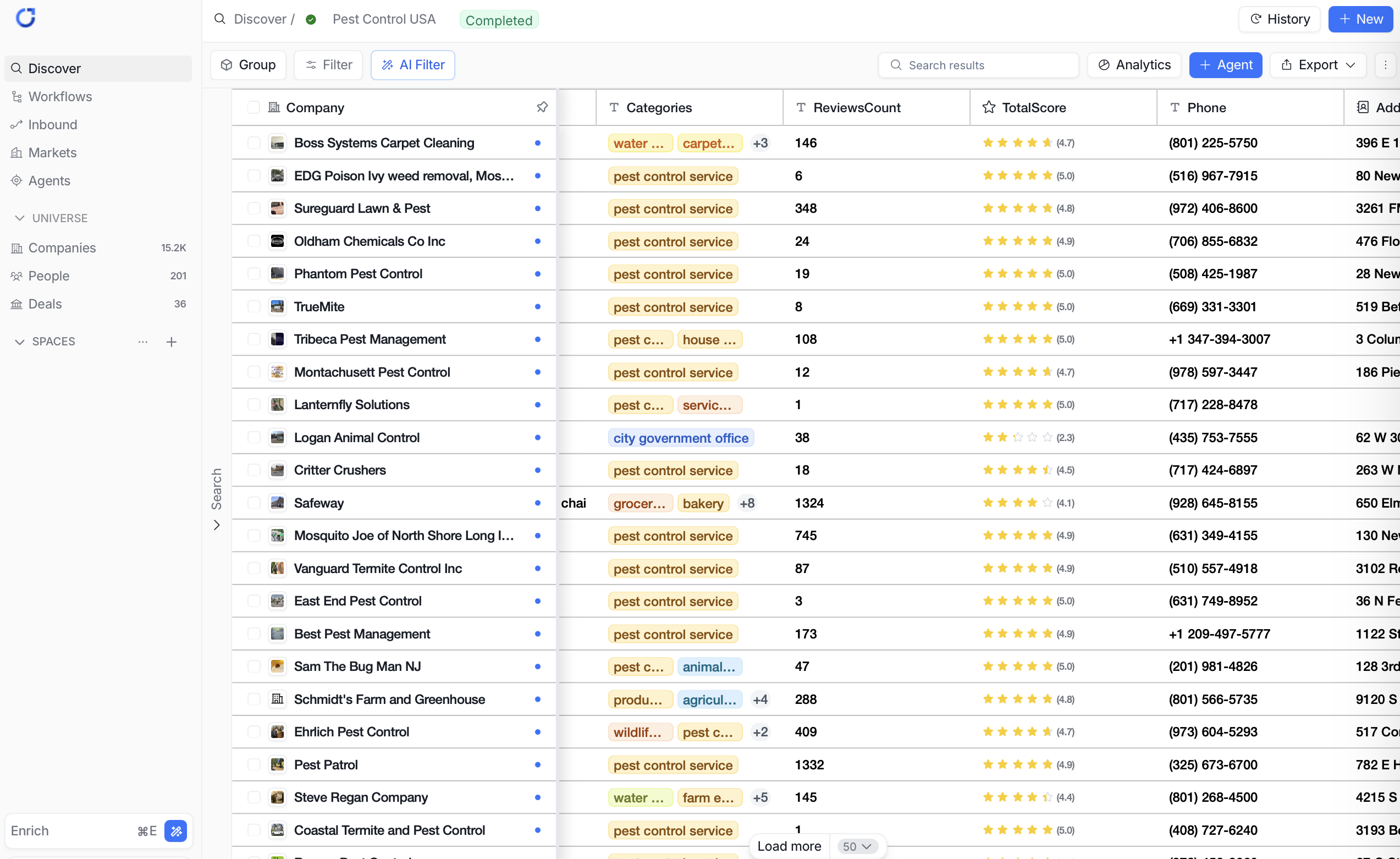Click the Enrich magic wand icon

pos(175,830)
